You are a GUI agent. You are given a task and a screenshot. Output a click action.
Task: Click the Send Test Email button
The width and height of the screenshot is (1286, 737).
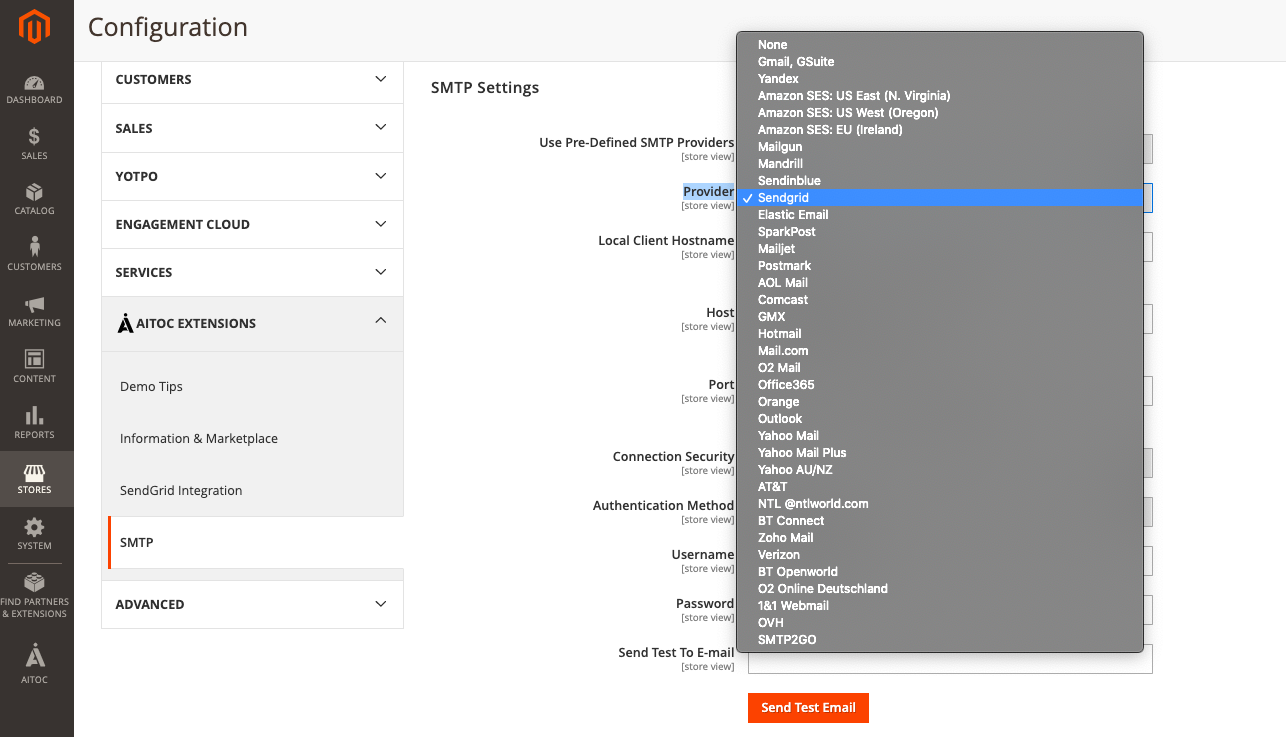tap(808, 707)
